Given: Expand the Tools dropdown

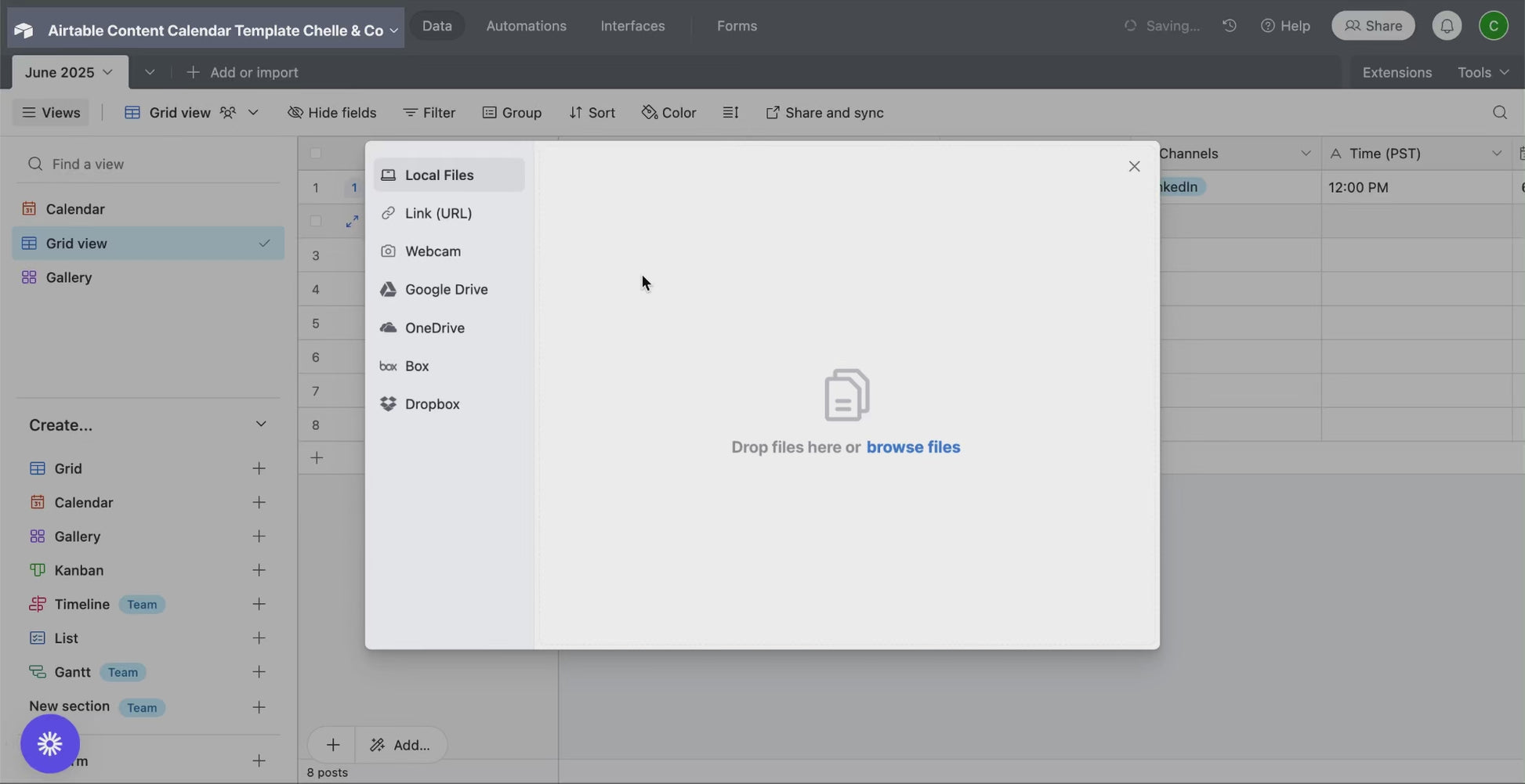Looking at the screenshot, I should pyautogui.click(x=1482, y=72).
